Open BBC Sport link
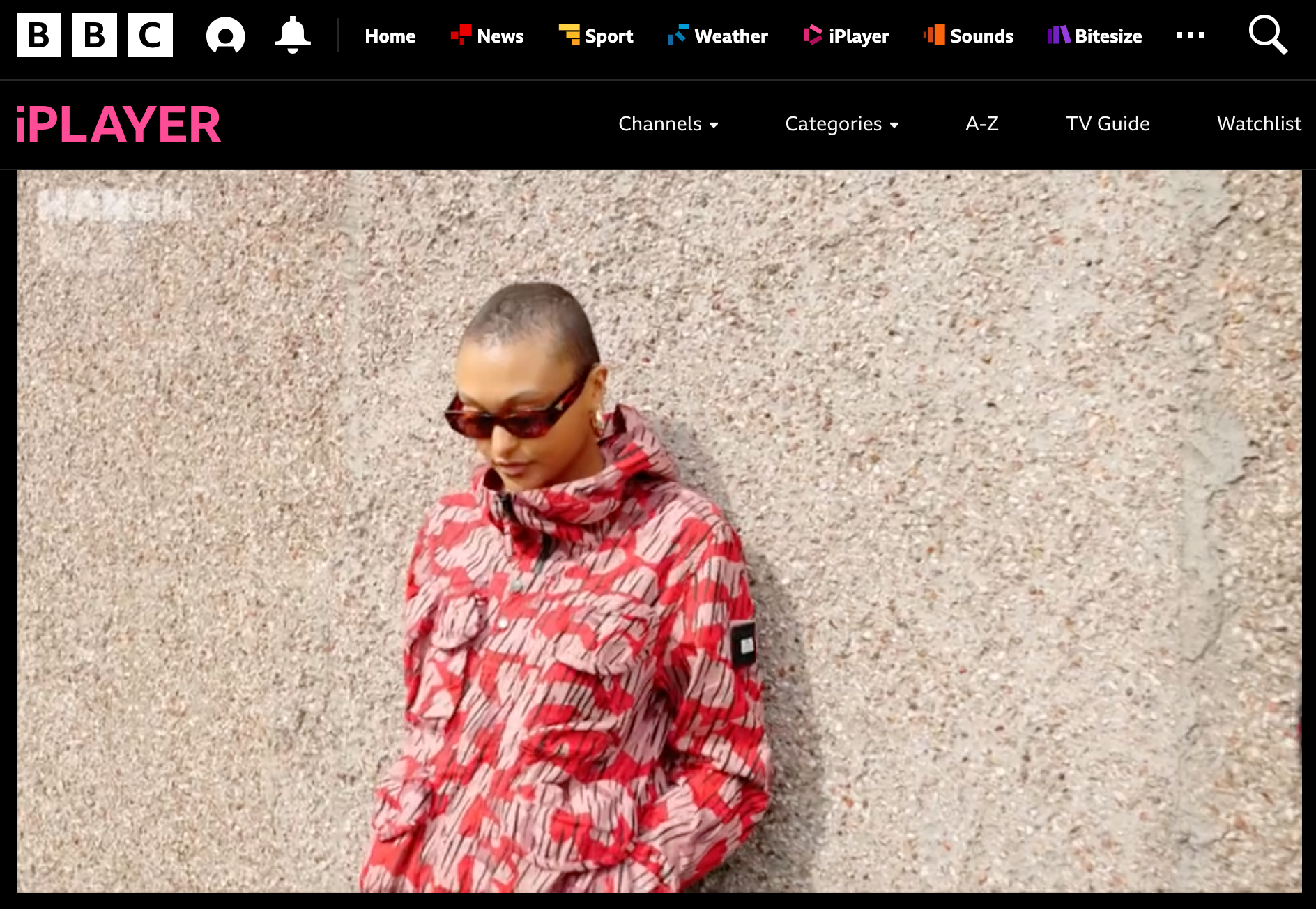The width and height of the screenshot is (1316, 909). click(596, 36)
